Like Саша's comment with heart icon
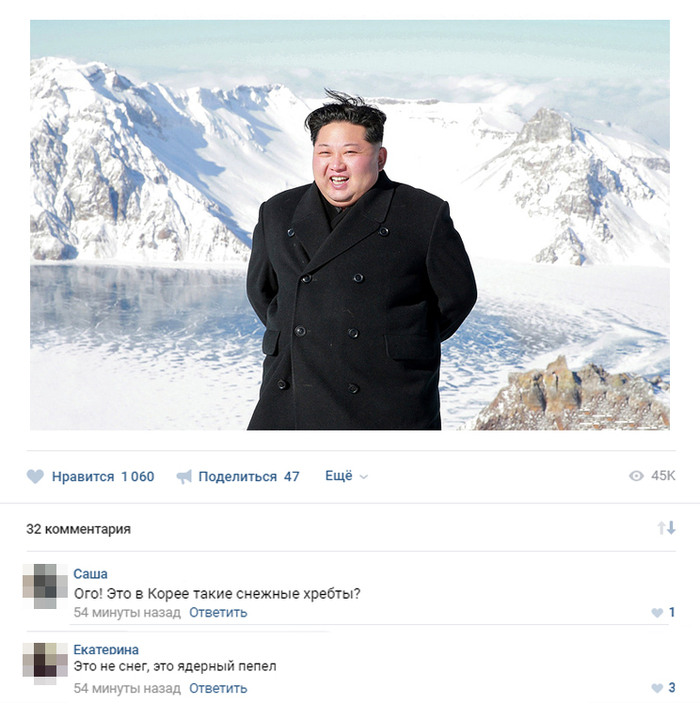Viewport: 700px width, 703px height. pyautogui.click(x=657, y=612)
